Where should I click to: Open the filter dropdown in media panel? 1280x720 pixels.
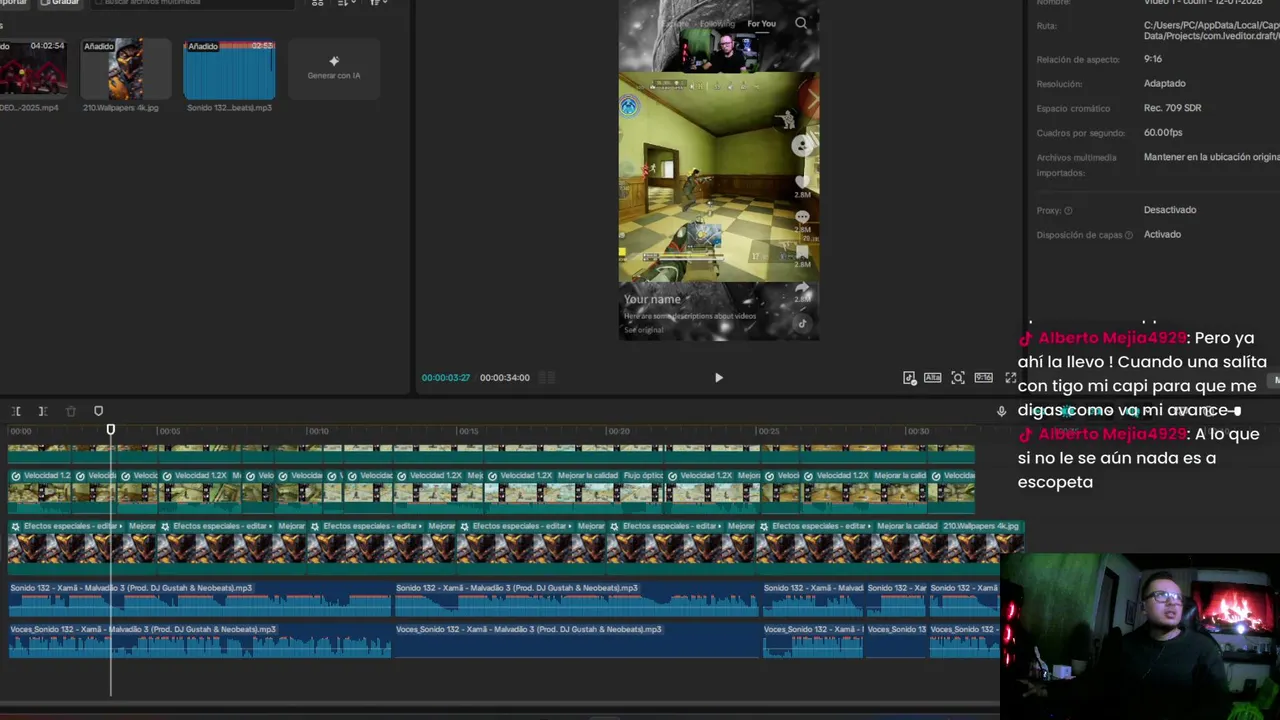coord(379,3)
